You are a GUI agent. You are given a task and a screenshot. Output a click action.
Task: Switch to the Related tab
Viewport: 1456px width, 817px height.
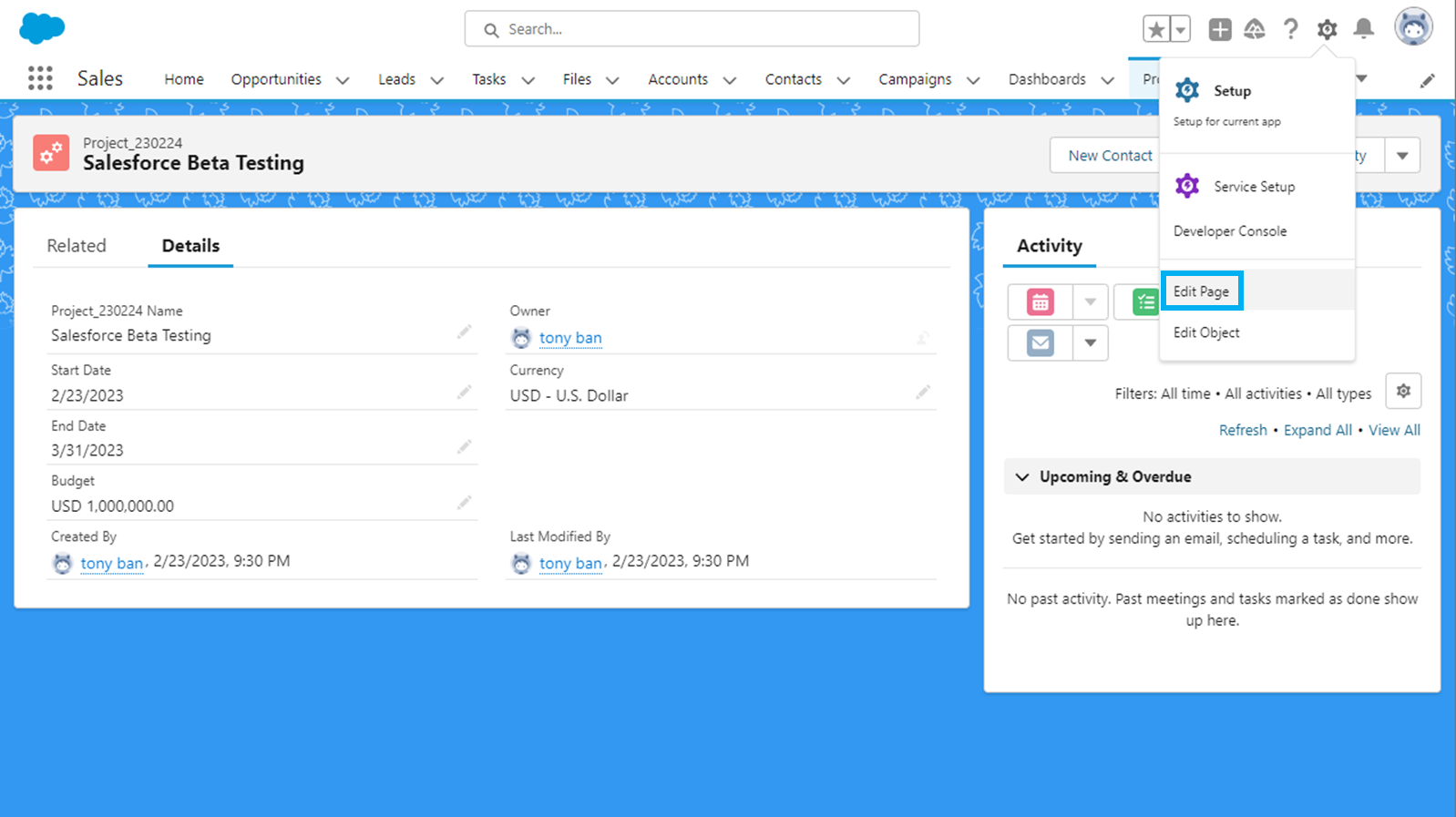[77, 246]
